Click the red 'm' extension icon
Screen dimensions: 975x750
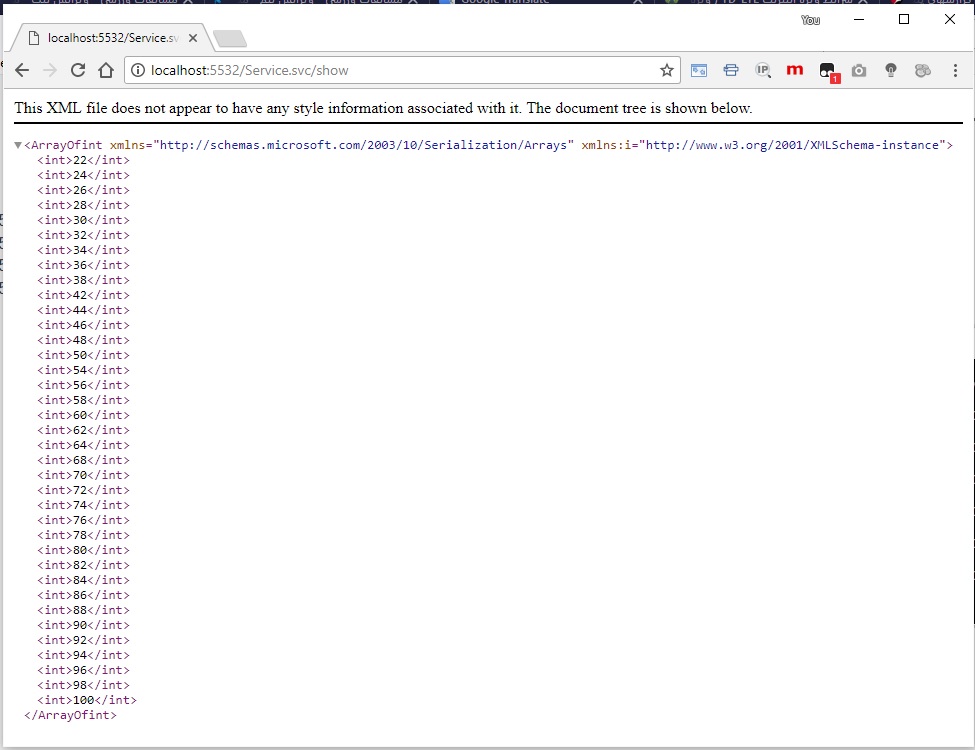pyautogui.click(x=795, y=70)
